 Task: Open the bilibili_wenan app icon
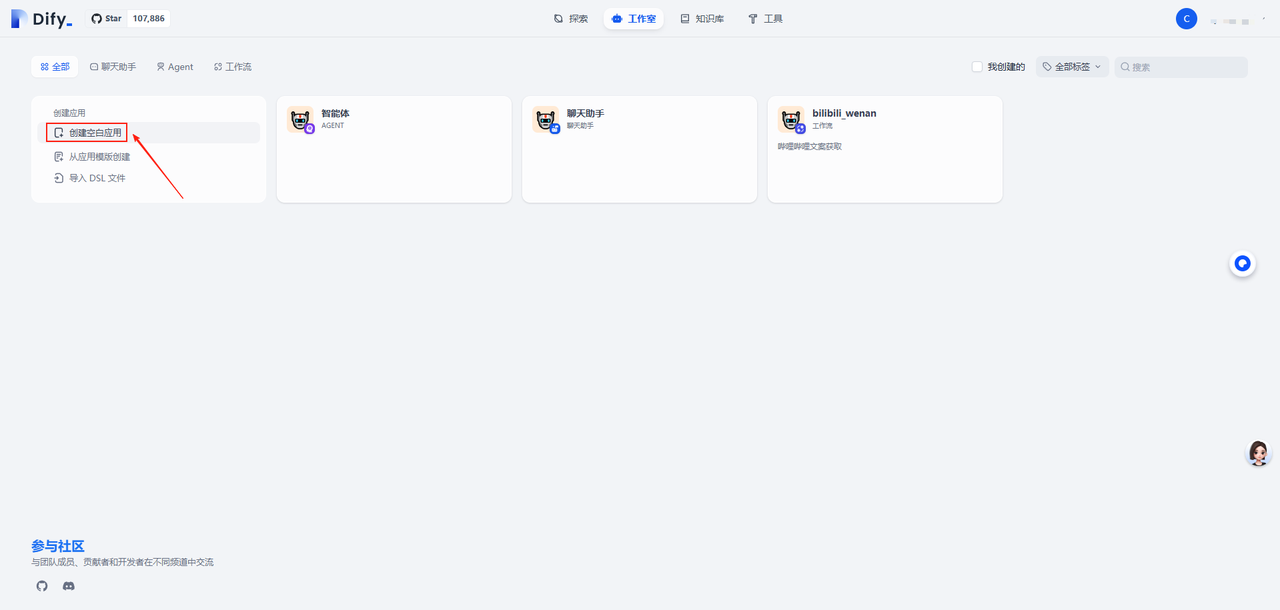(x=791, y=119)
